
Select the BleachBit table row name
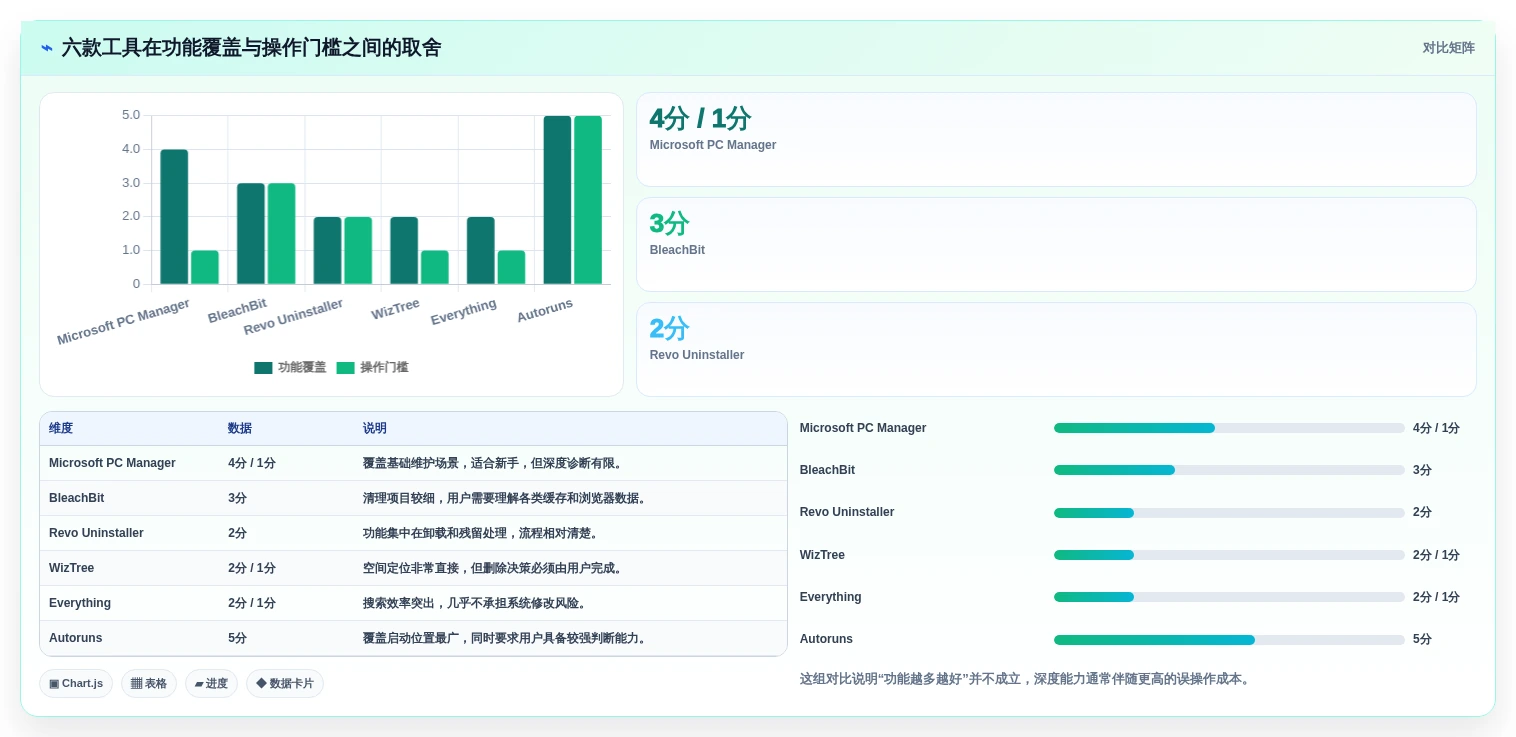[76, 498]
